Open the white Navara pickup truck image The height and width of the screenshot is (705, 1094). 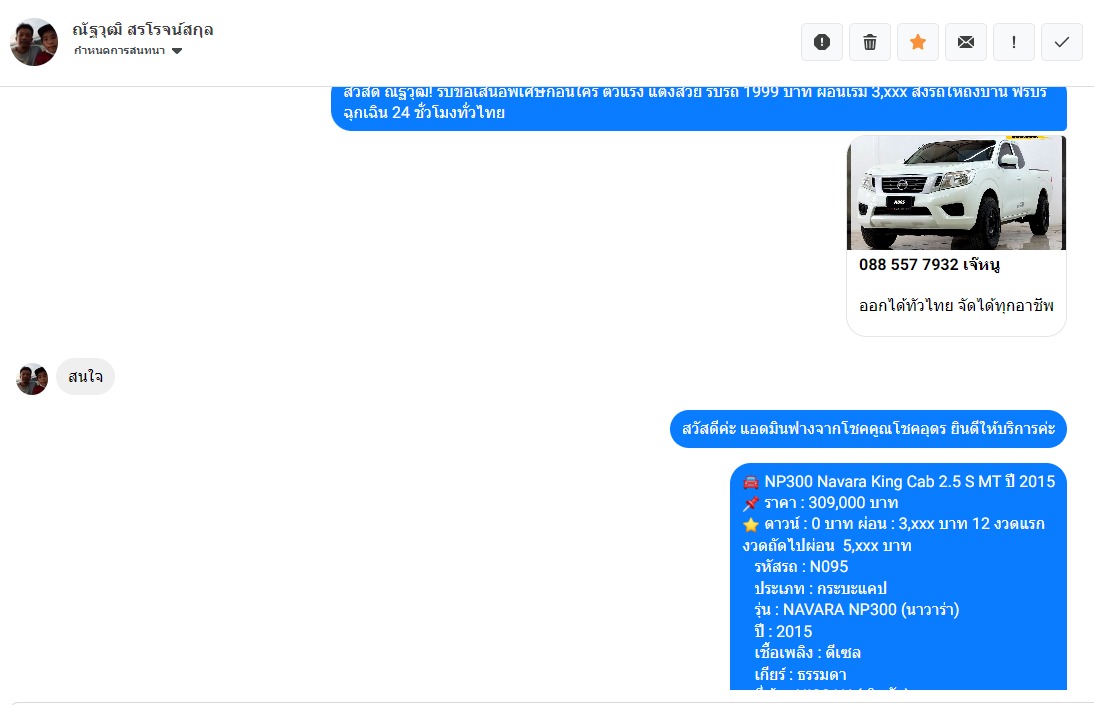[956, 193]
